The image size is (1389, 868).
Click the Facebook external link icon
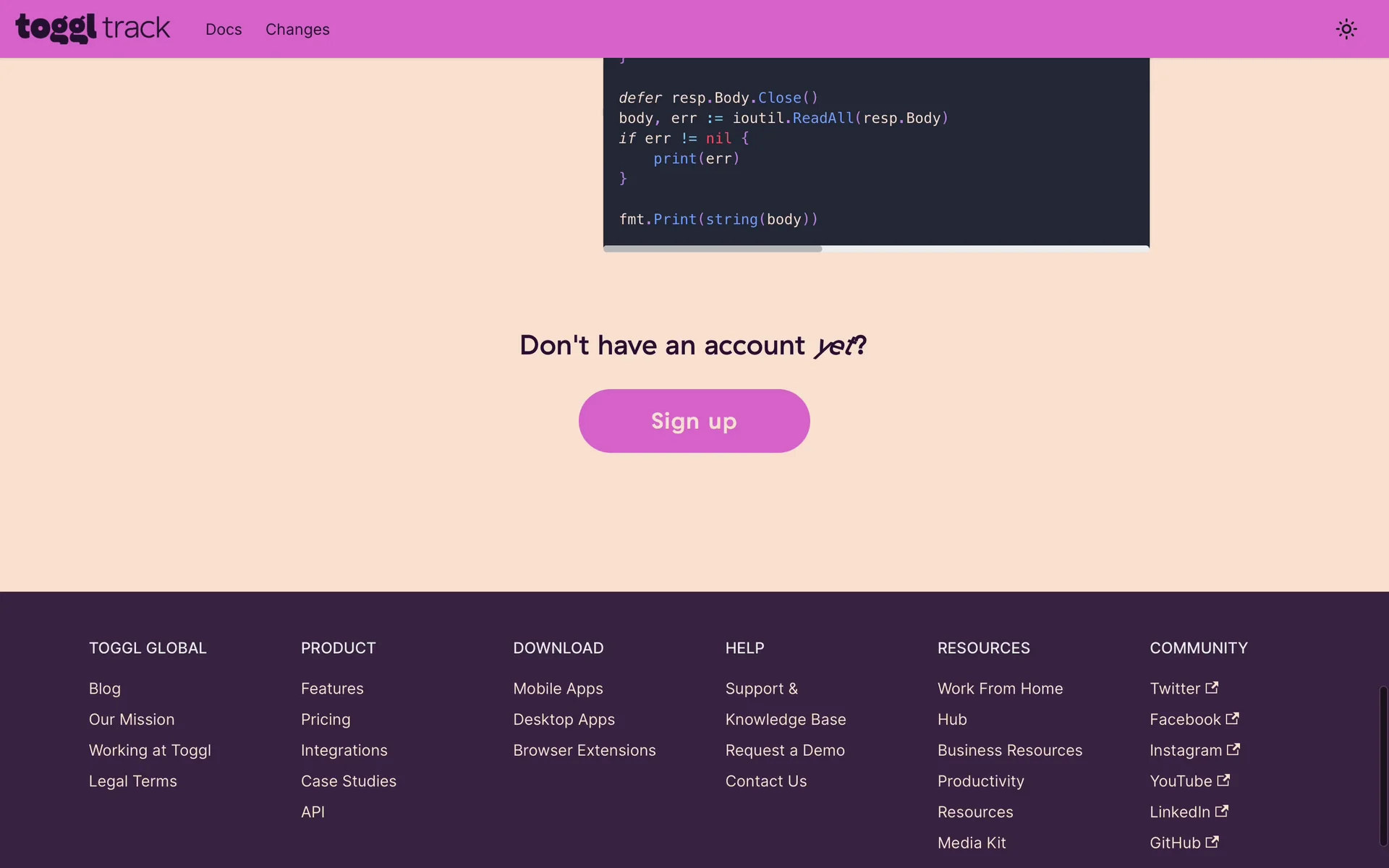1232,718
